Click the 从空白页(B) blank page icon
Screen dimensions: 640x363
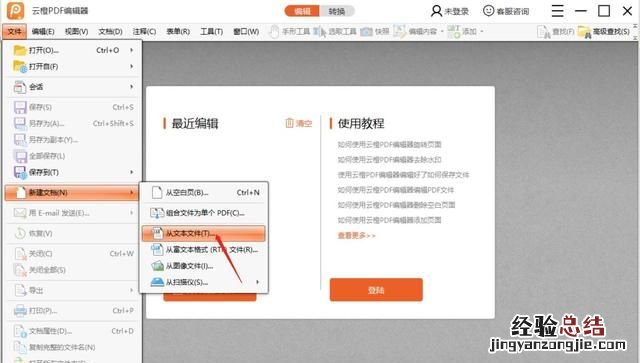tap(157, 192)
